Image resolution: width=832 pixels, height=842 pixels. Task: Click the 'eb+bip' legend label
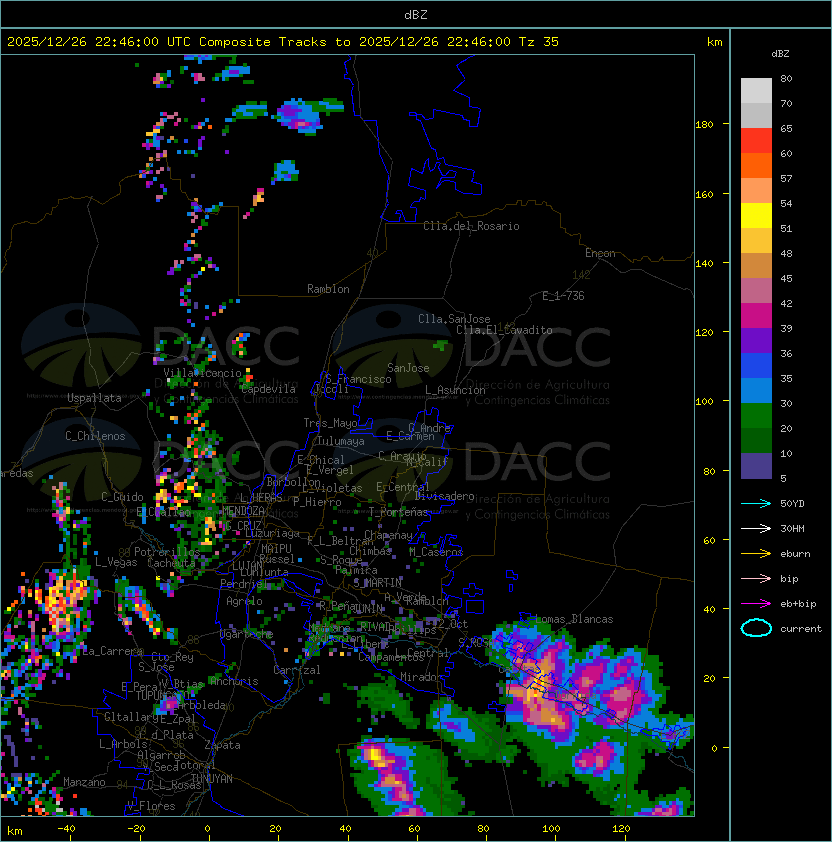(798, 604)
